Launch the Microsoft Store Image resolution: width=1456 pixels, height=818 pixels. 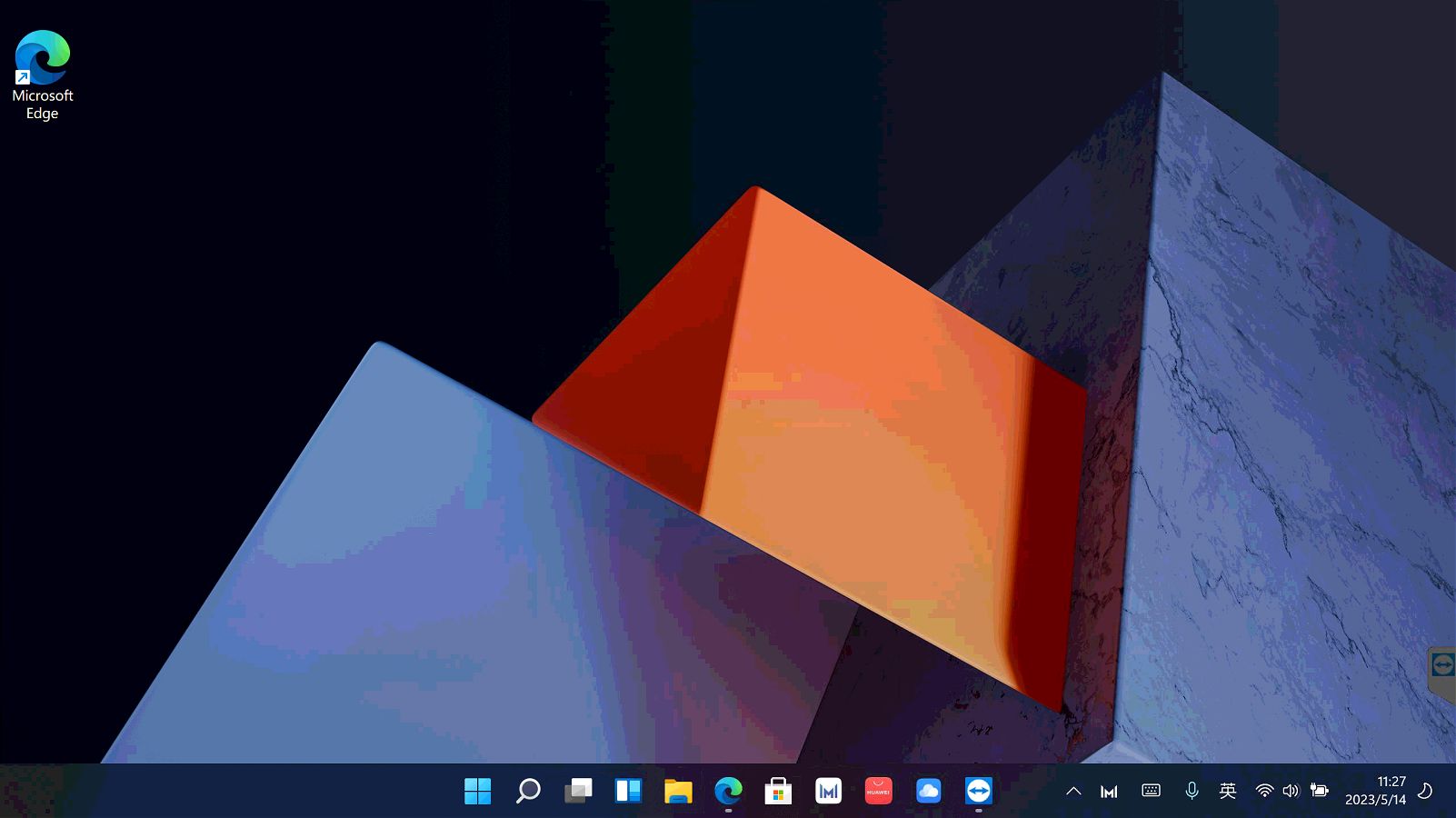778,792
